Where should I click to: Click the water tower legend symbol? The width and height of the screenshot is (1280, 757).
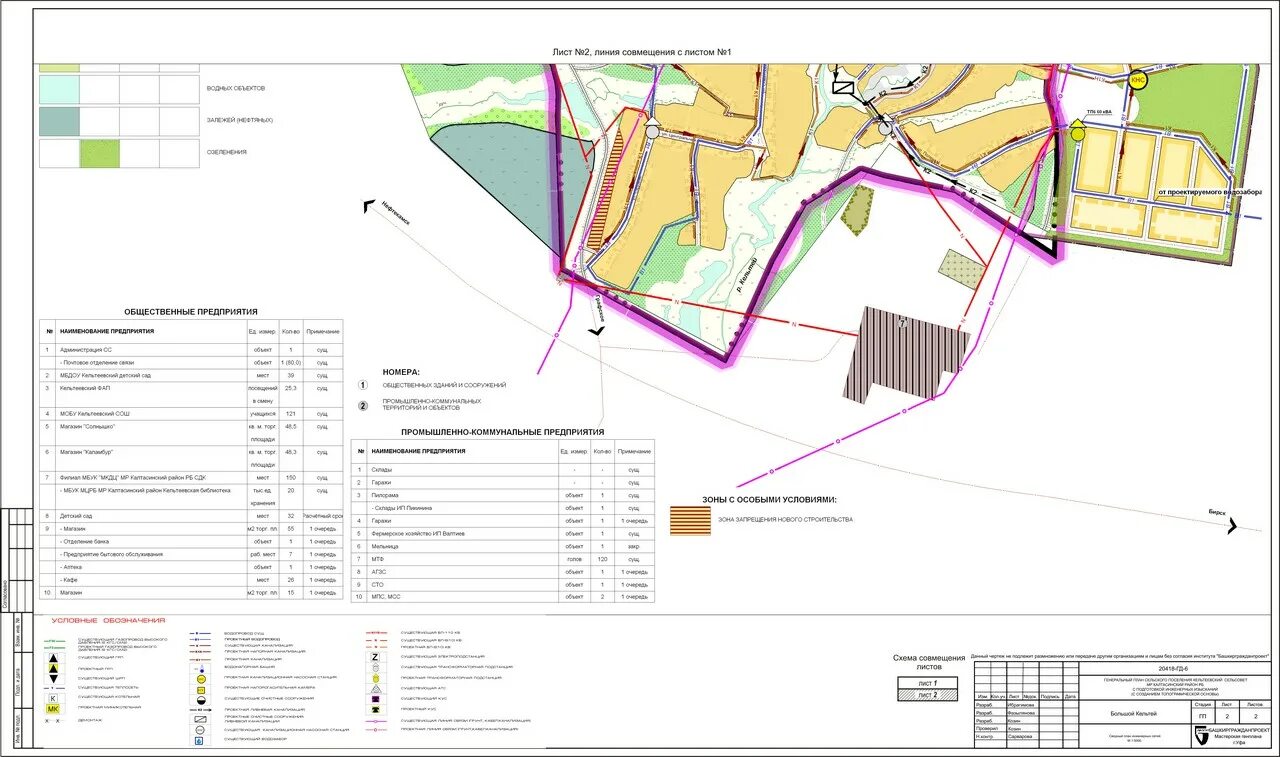click(x=200, y=669)
